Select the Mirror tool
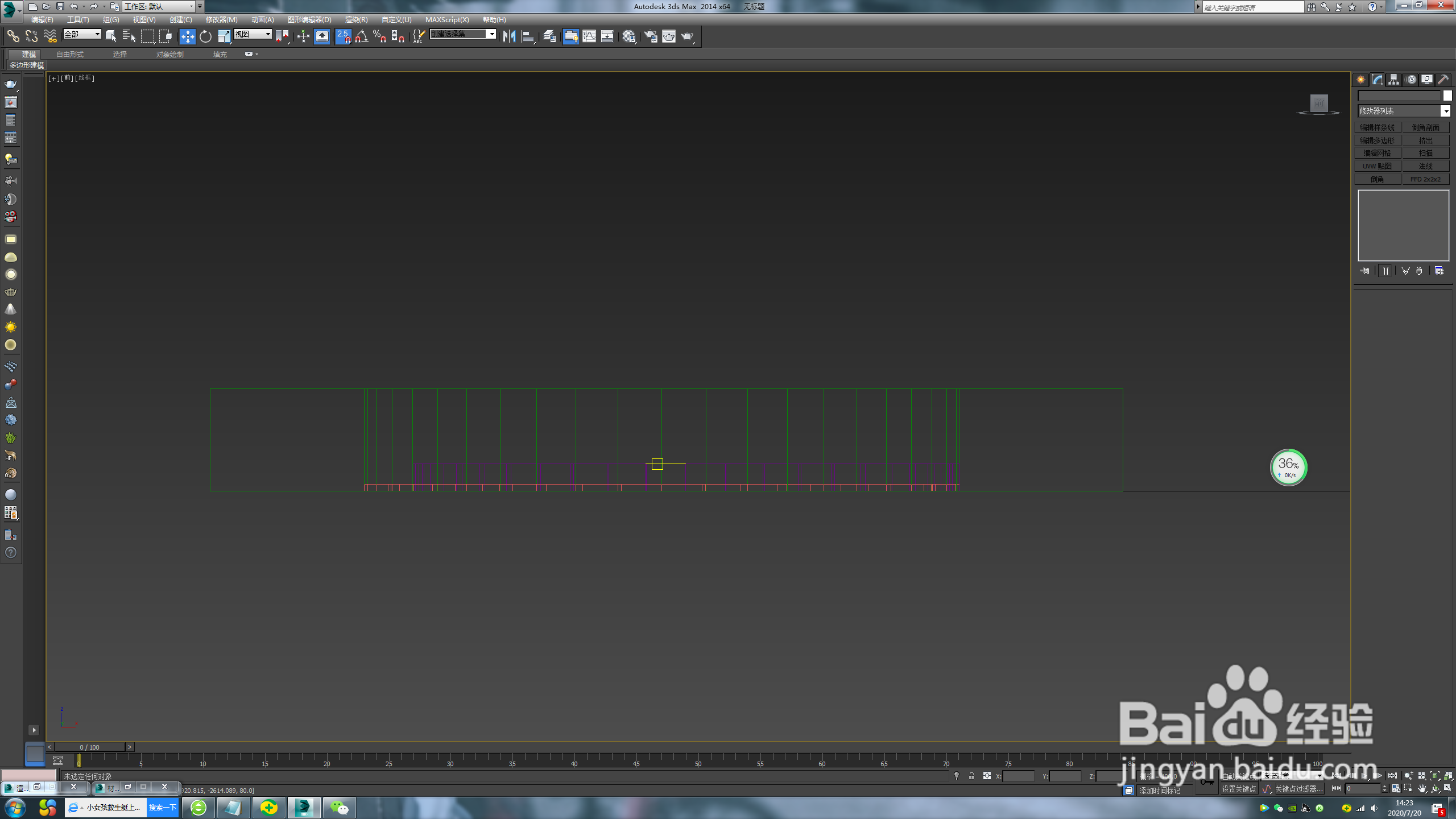Viewport: 1456px width, 819px height. pyautogui.click(x=509, y=36)
